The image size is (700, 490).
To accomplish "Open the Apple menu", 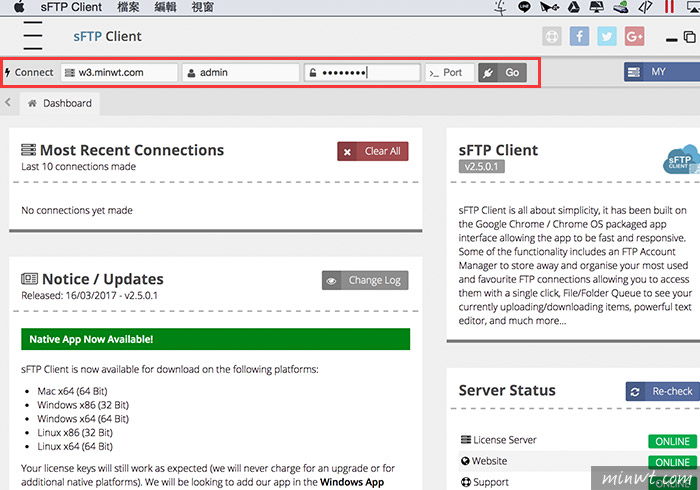I will pyautogui.click(x=19, y=7).
